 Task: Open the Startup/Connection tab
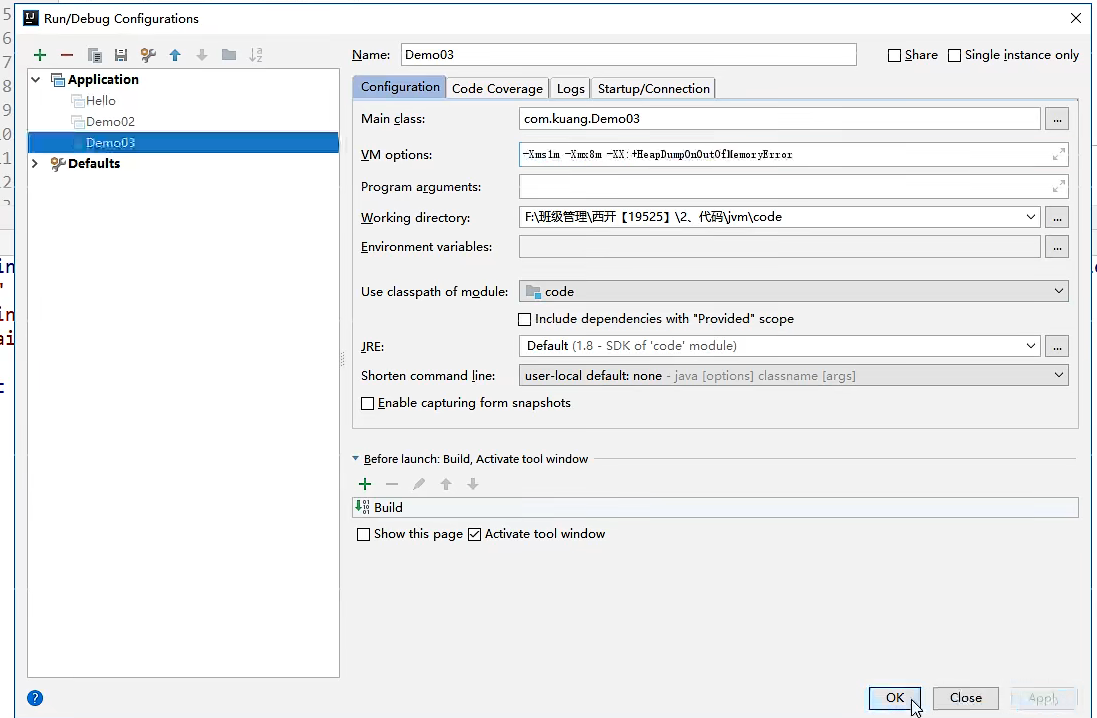[x=652, y=88]
